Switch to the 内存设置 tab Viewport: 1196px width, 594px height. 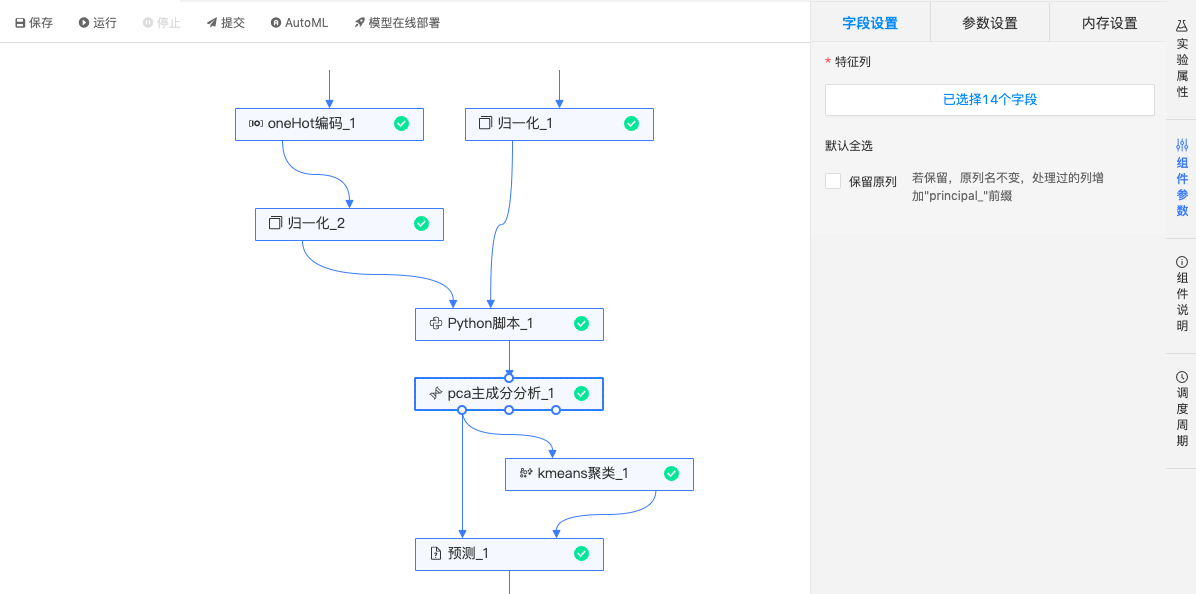pyautogui.click(x=1109, y=23)
